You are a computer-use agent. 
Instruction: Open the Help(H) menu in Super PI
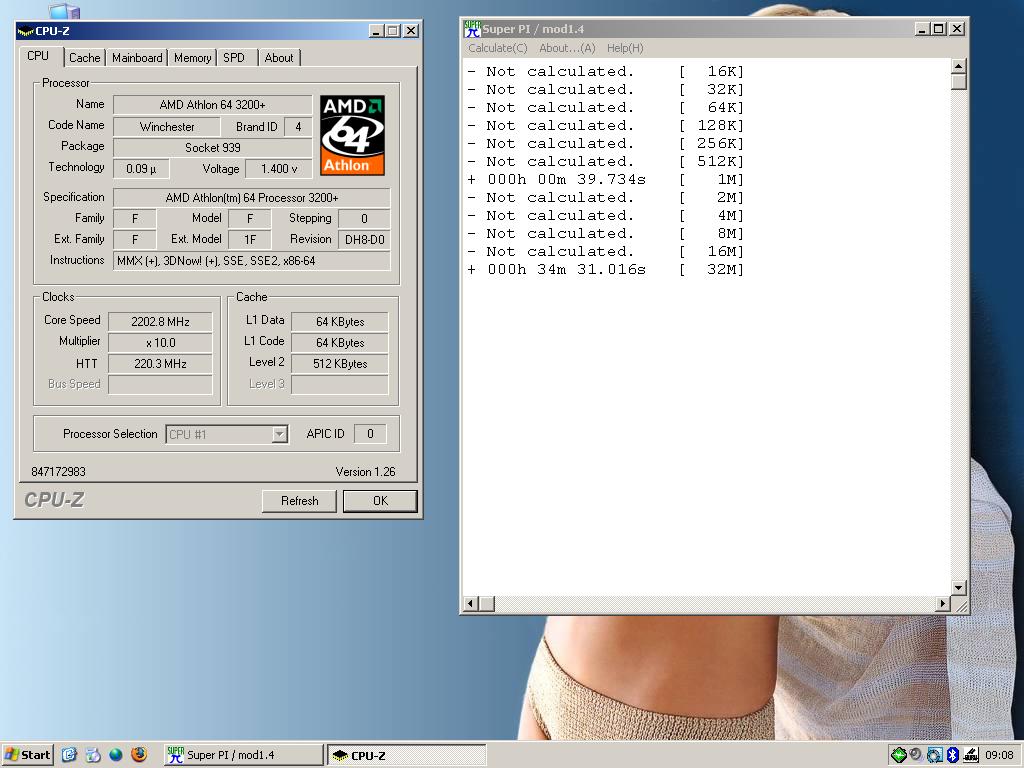click(x=625, y=48)
